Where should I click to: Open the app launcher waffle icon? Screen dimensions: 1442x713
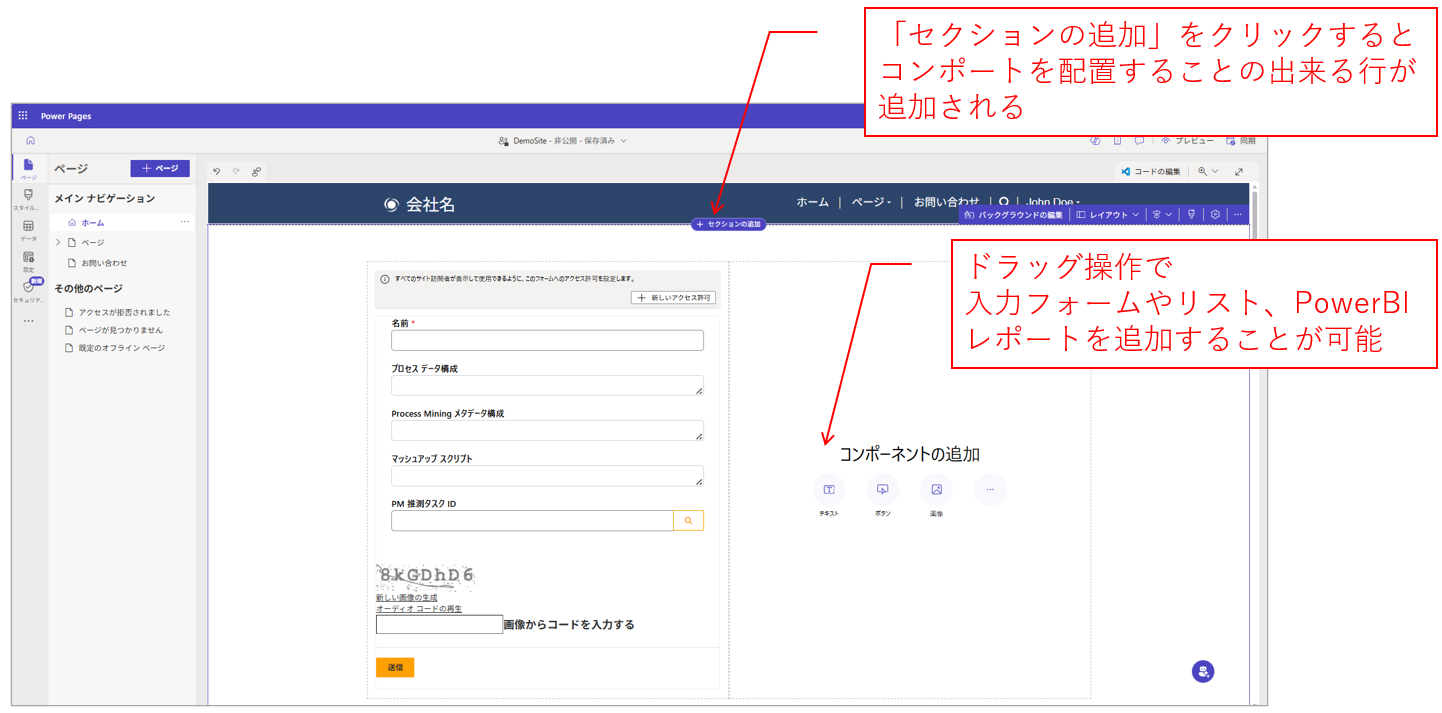coord(23,116)
